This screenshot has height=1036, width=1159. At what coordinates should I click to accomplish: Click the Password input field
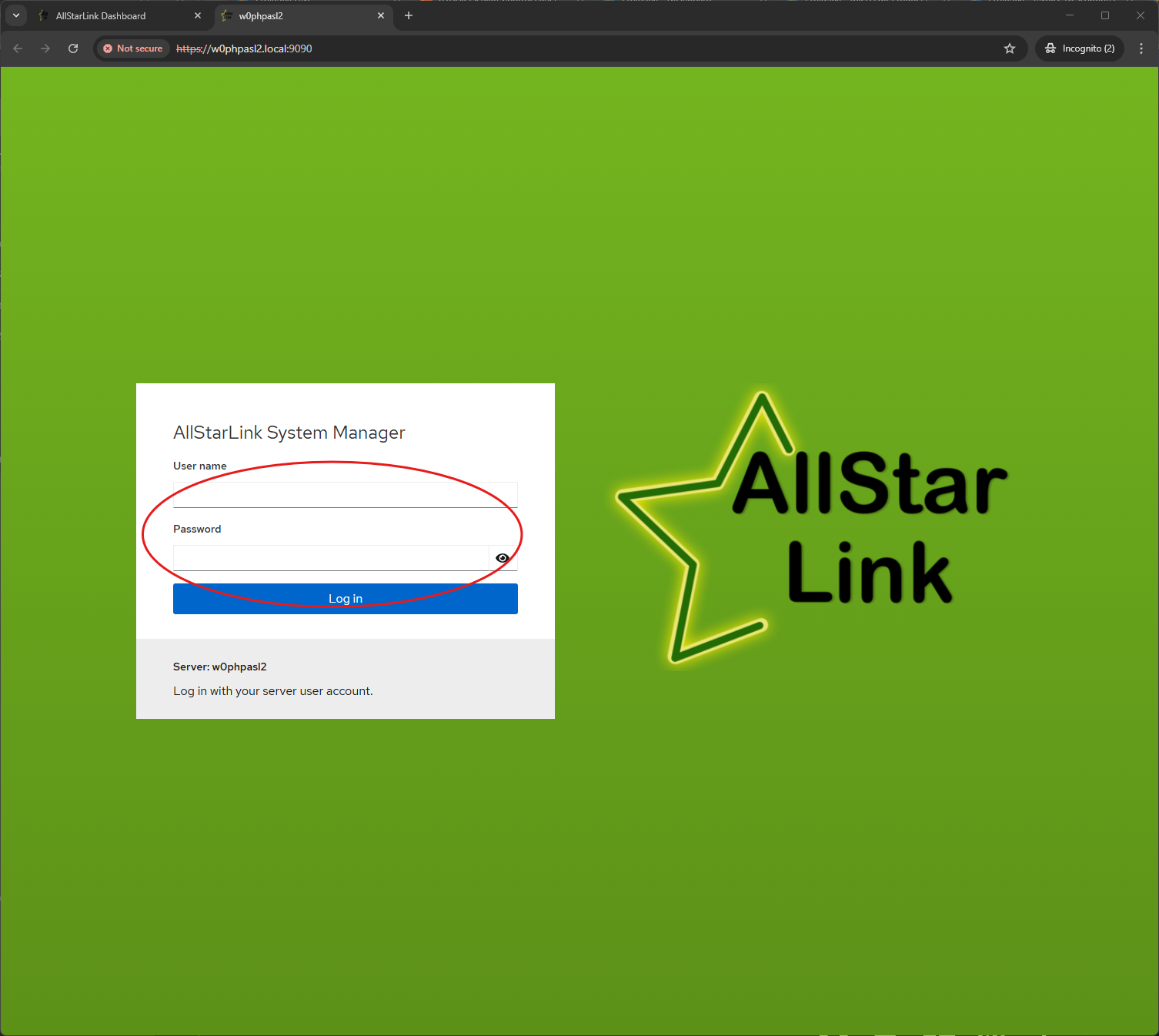[331, 558]
